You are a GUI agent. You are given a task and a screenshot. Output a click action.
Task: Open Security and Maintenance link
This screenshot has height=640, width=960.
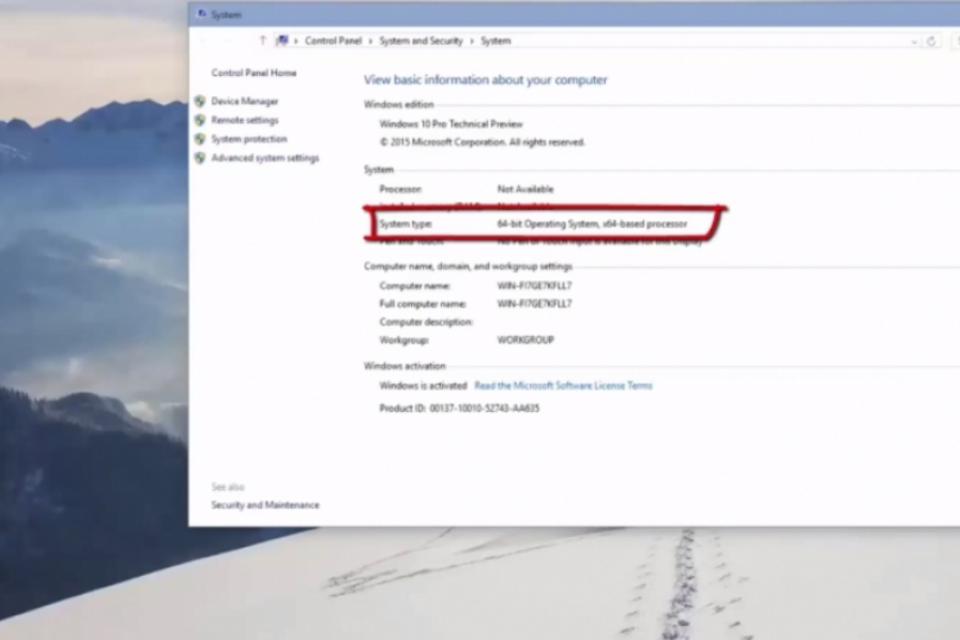point(265,505)
